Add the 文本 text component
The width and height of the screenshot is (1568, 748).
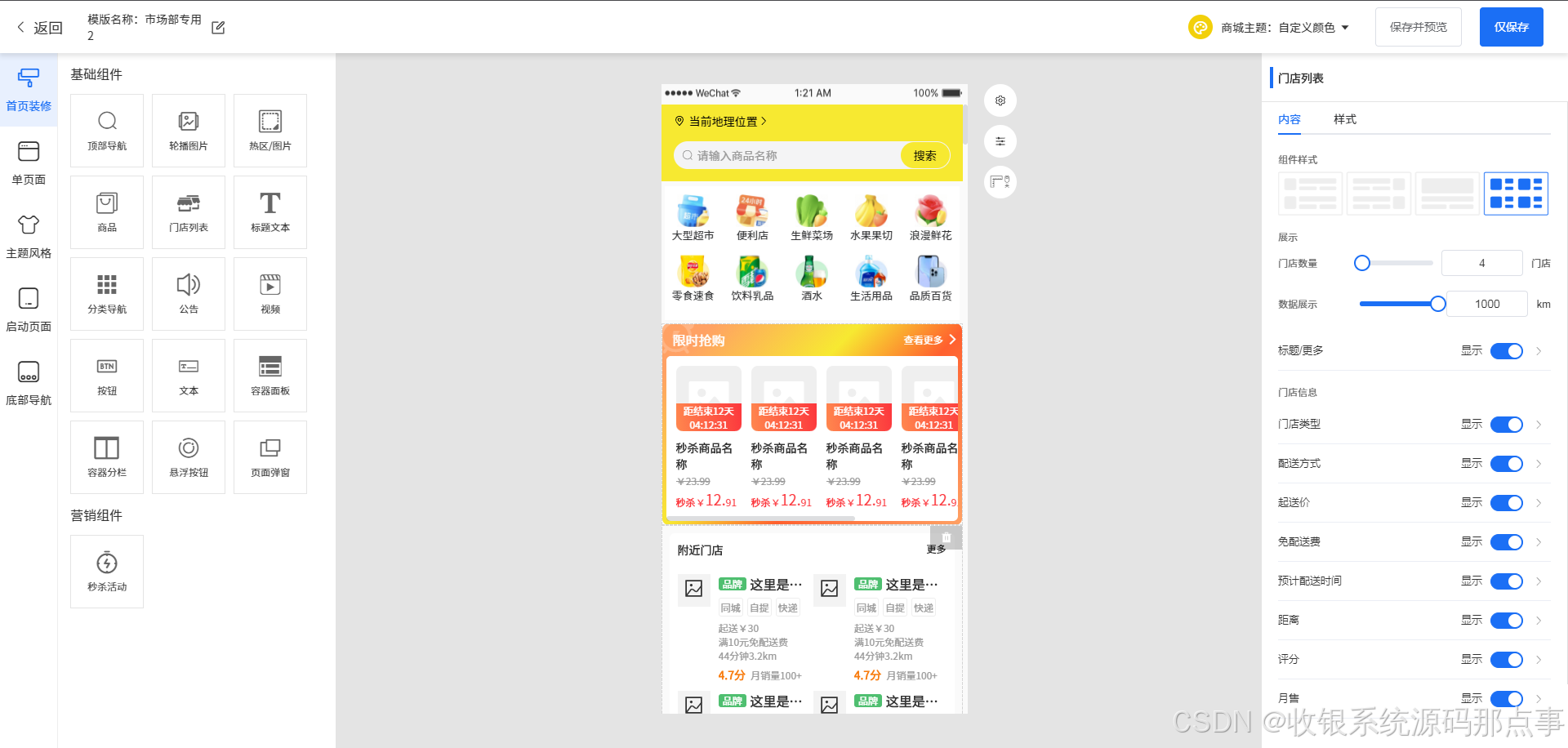[189, 376]
